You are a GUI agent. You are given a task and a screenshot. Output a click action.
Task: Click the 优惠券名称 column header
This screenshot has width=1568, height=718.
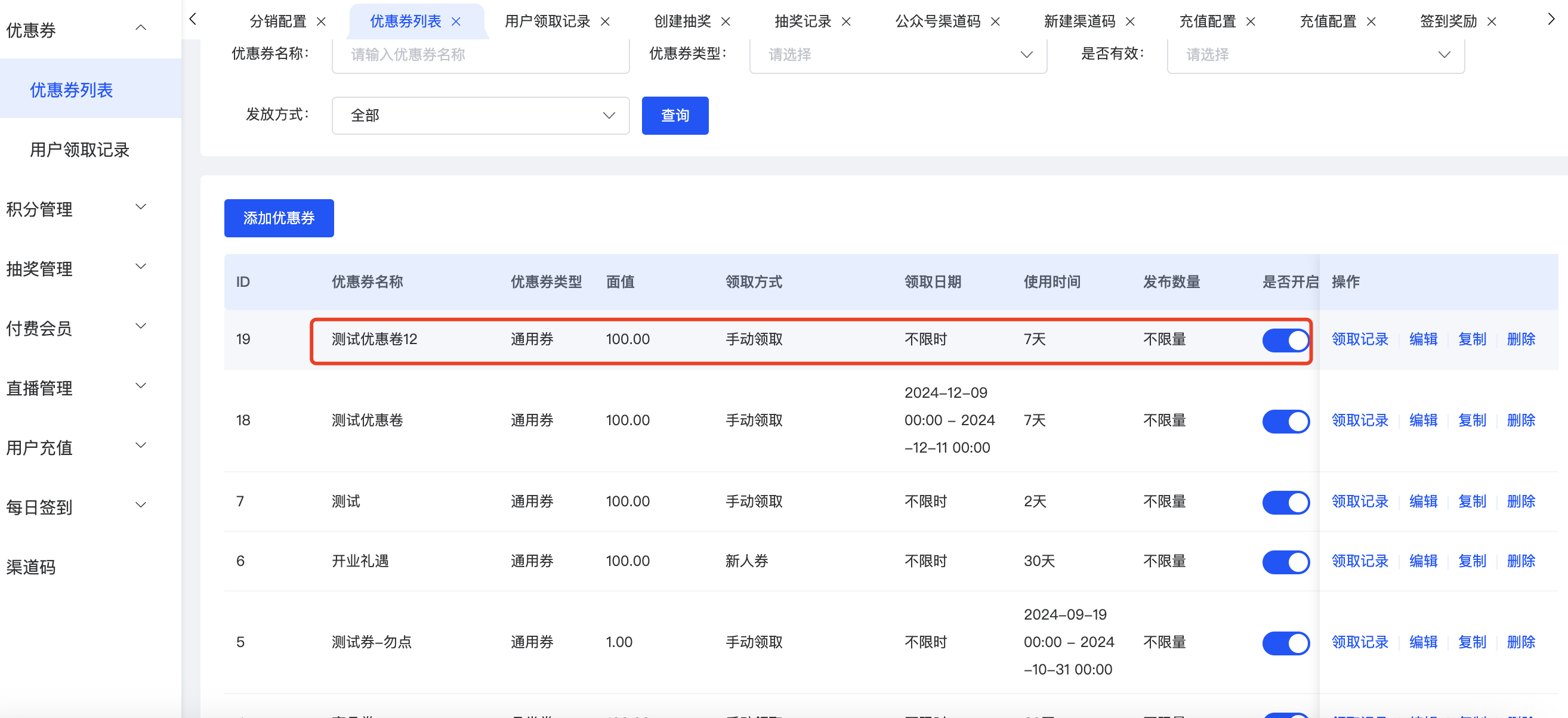point(367,281)
